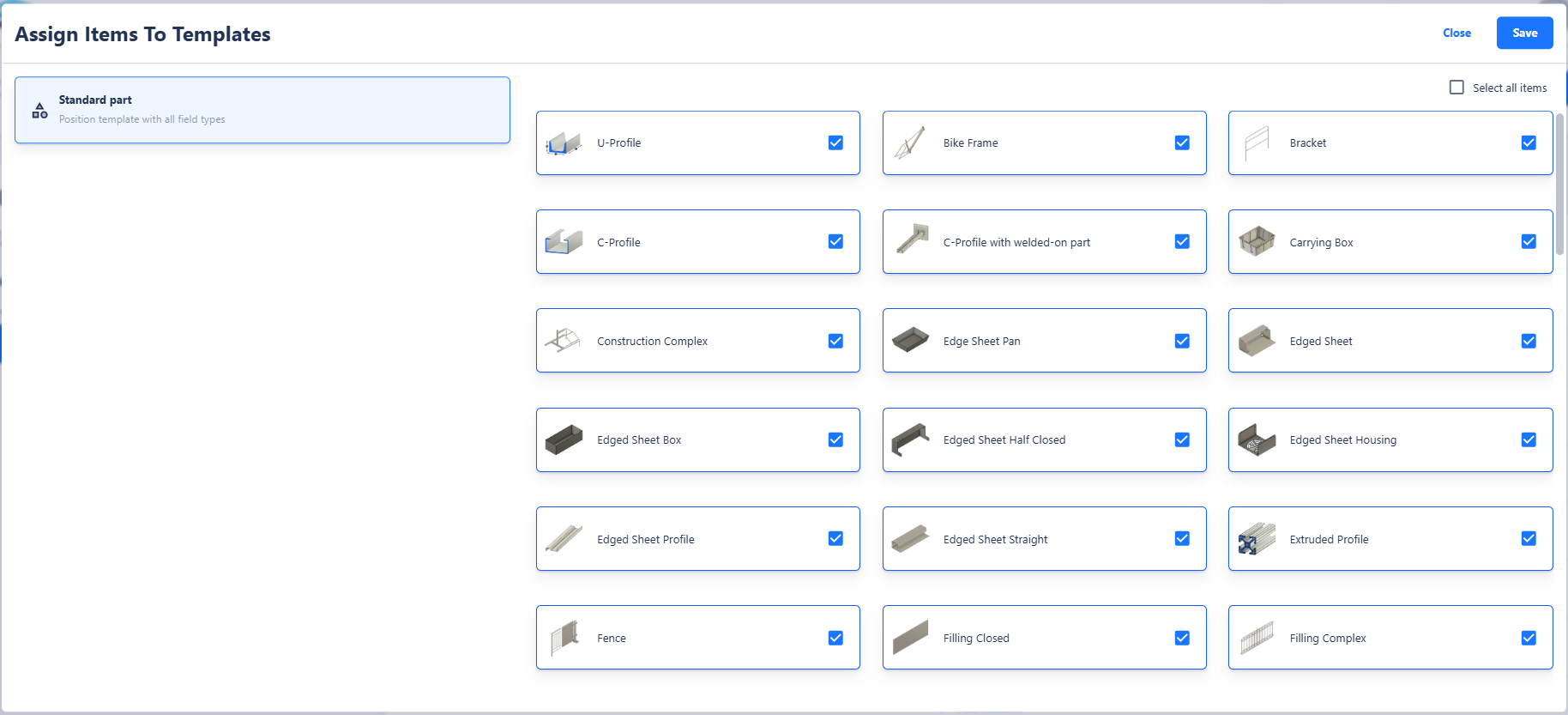Image resolution: width=1568 pixels, height=715 pixels.
Task: Click the Construction Complex thumbnail icon
Action: [563, 341]
